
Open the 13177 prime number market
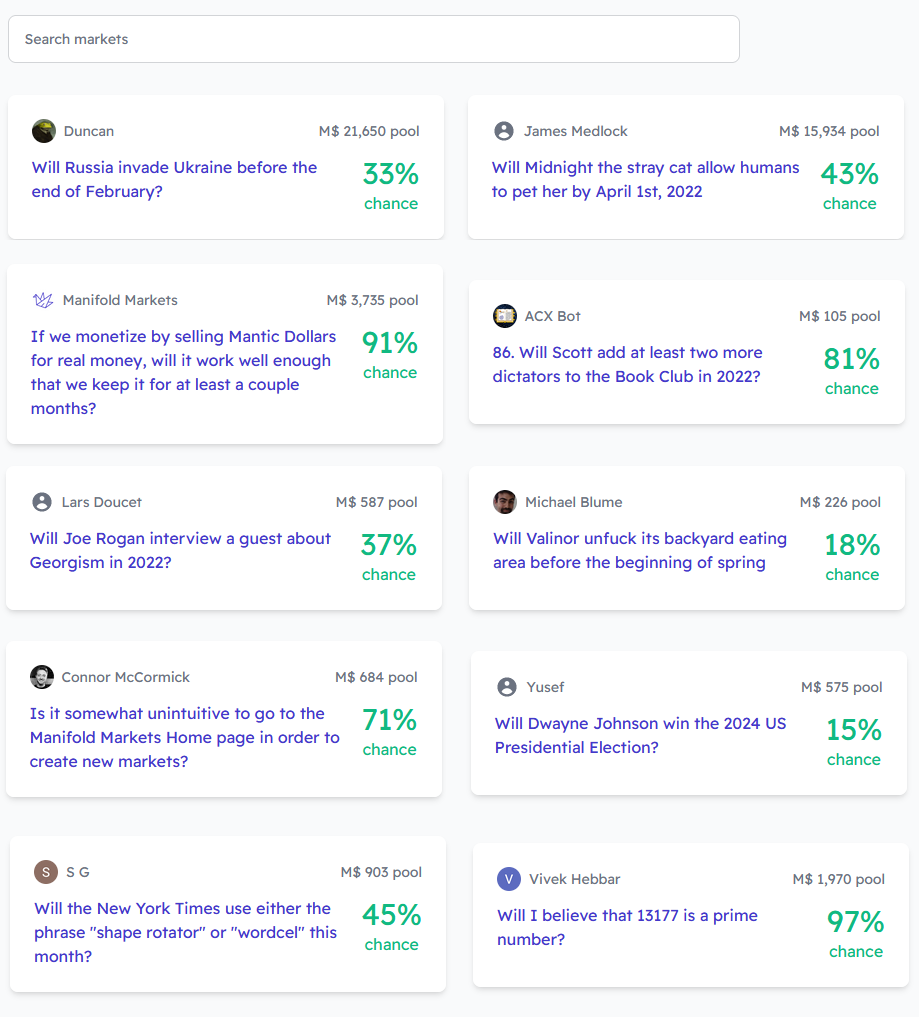[627, 927]
